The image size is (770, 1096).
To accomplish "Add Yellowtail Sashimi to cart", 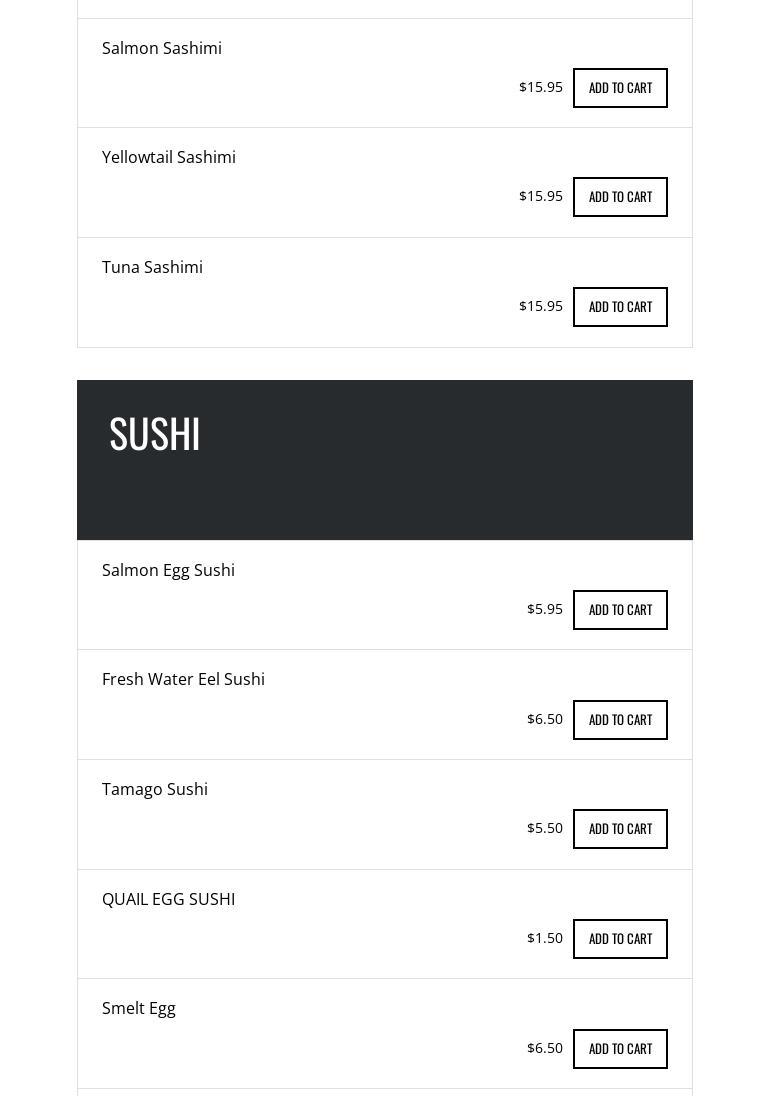I will [x=620, y=197].
